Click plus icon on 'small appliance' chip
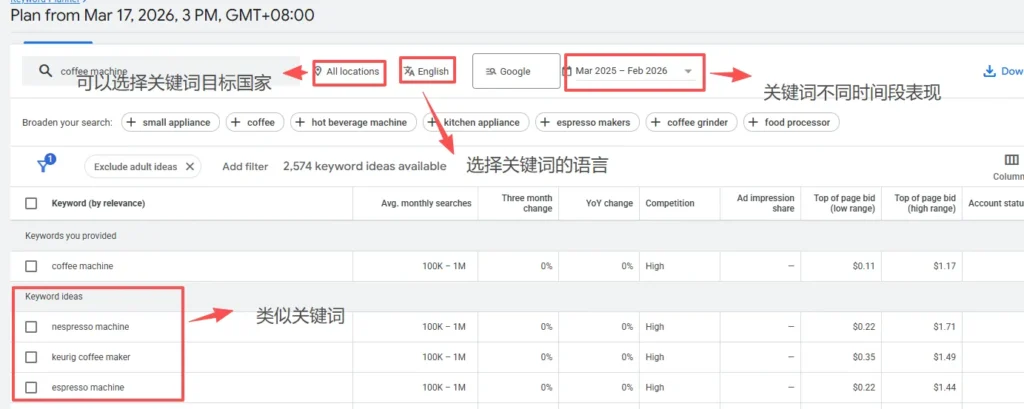Viewport: 1024px width, 409px height. pos(132,123)
